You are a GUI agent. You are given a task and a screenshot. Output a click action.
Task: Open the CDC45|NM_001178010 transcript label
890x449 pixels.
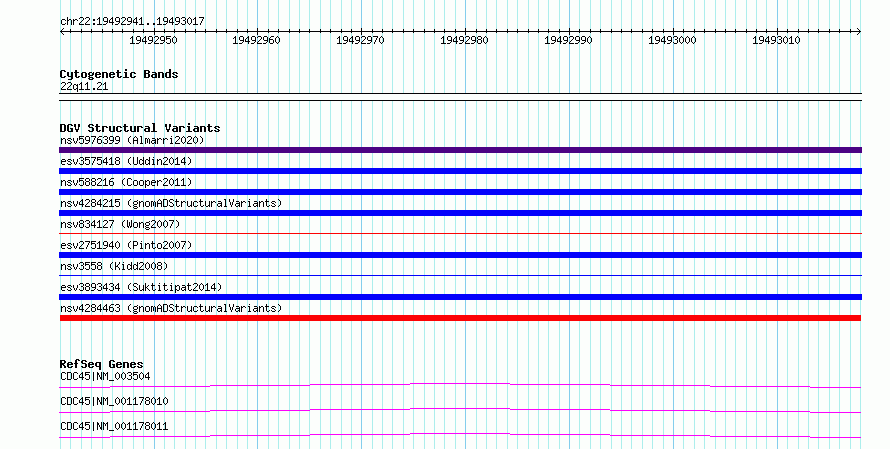114,401
